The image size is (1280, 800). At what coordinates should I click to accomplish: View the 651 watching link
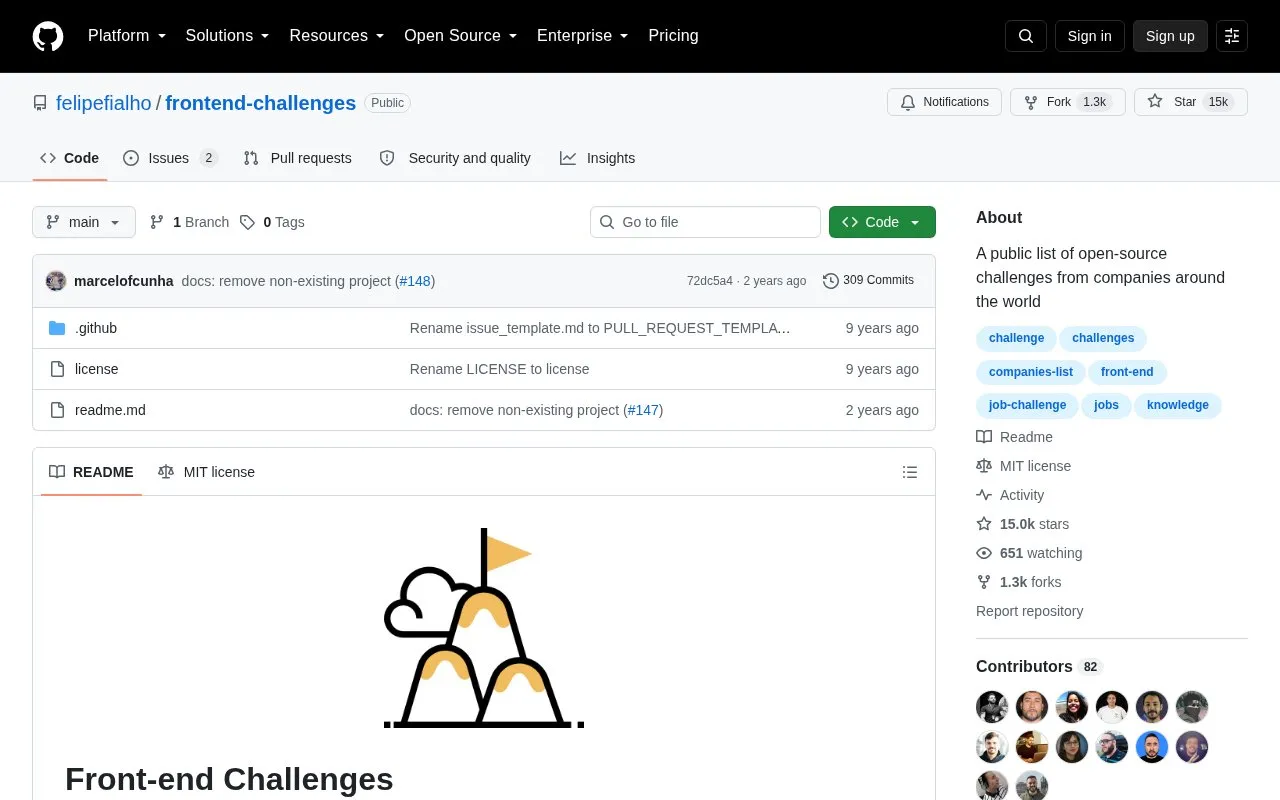(x=1029, y=553)
